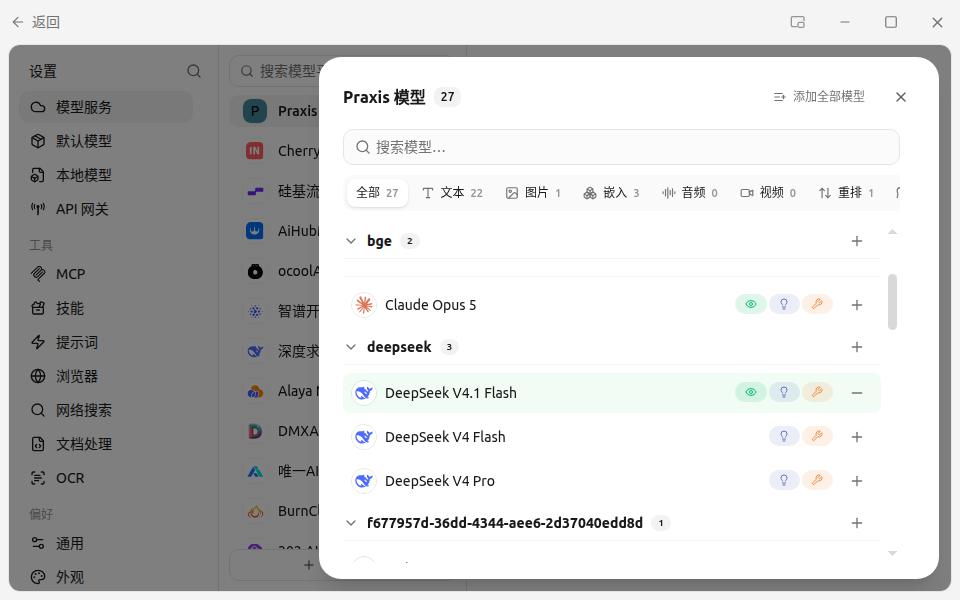The width and height of the screenshot is (960, 600).
Task: Add all deepseek group models
Action: pos(857,347)
